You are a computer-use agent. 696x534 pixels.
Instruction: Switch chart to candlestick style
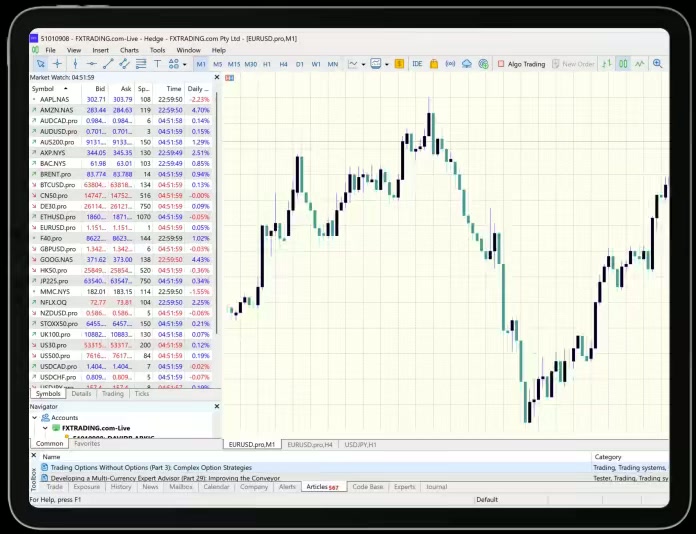coord(623,64)
